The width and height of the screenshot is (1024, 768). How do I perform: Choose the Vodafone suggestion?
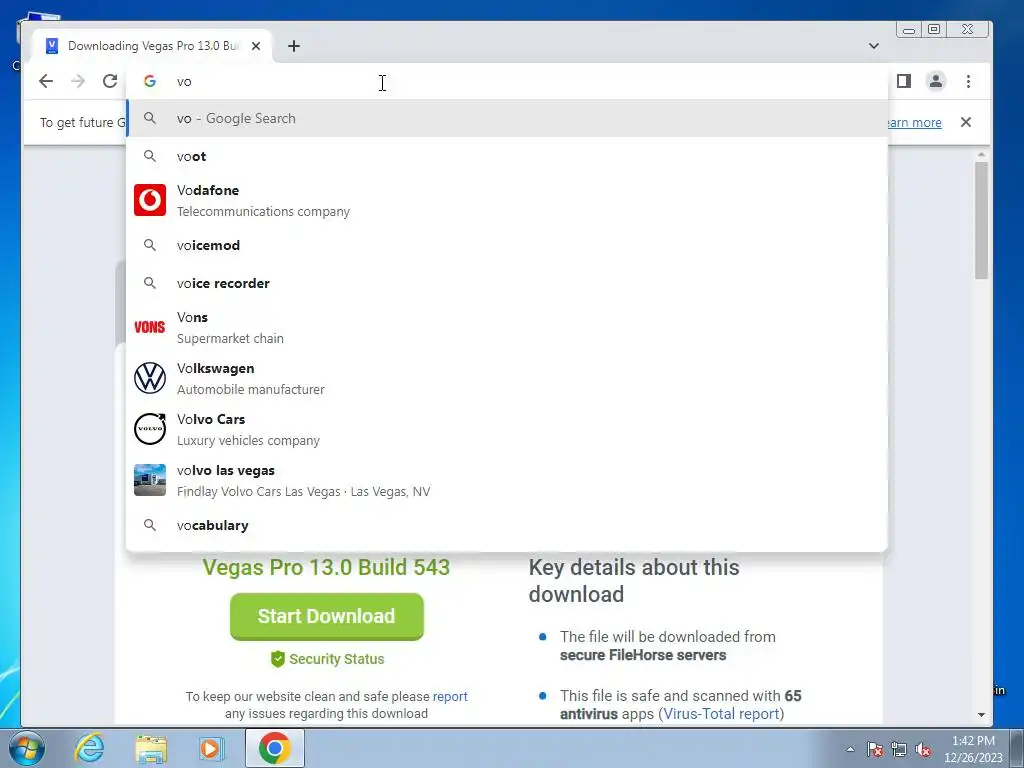[x=507, y=200]
